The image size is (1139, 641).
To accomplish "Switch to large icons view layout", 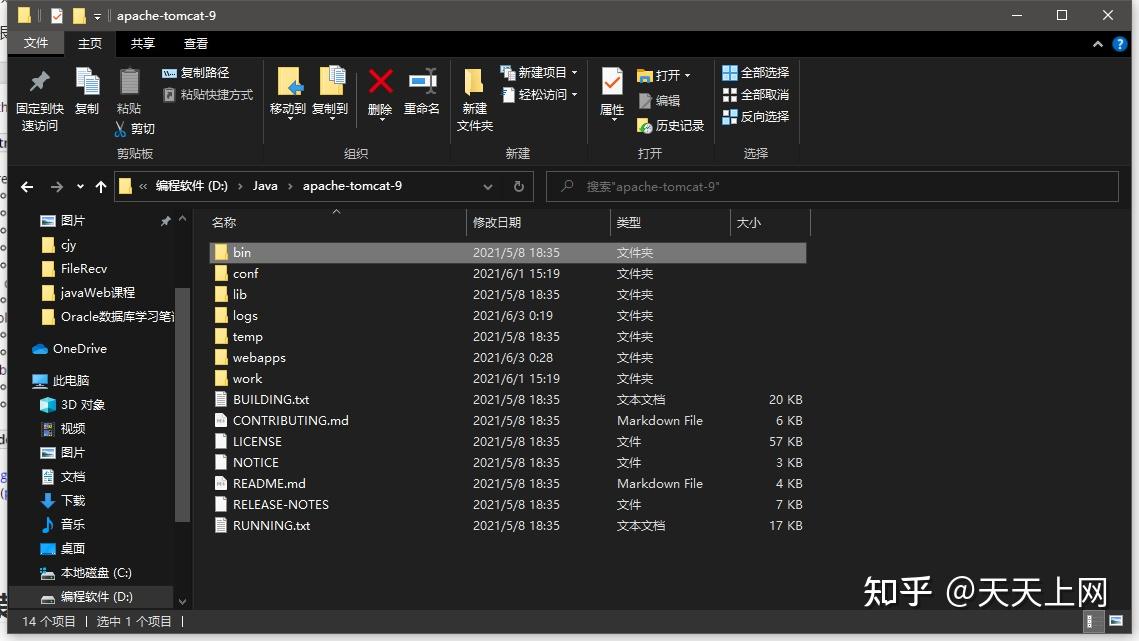I will 1116,621.
